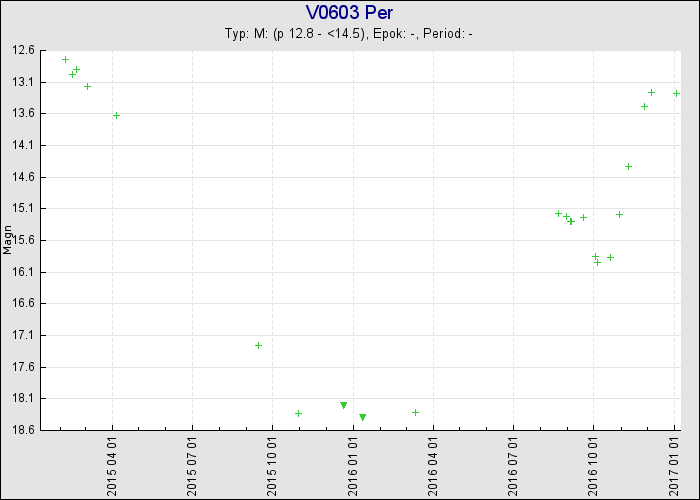Click the y-axis value 18.6
The image size is (700, 500).
[x=23, y=430]
